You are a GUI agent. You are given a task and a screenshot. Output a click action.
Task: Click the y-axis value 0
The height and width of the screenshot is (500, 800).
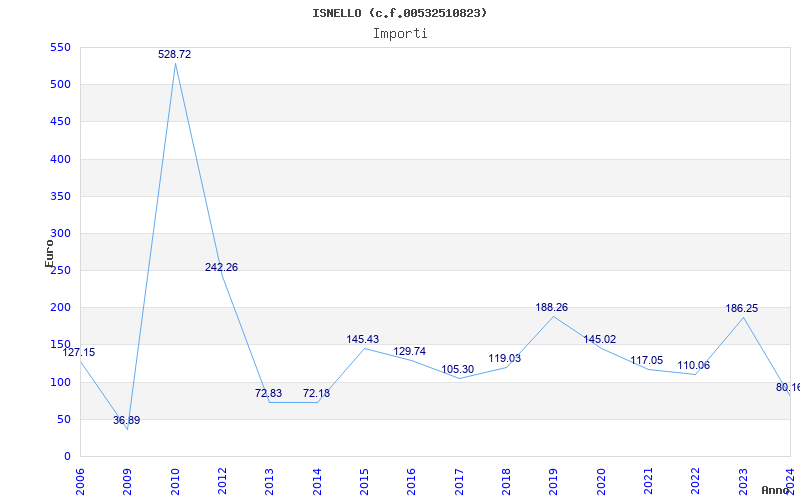point(67,457)
